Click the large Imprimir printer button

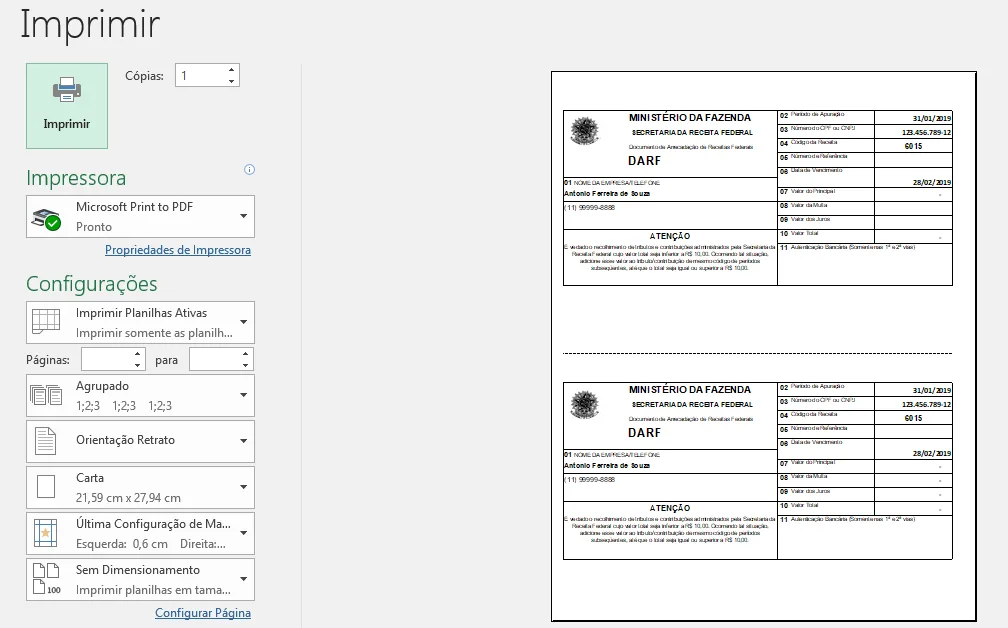click(67, 106)
